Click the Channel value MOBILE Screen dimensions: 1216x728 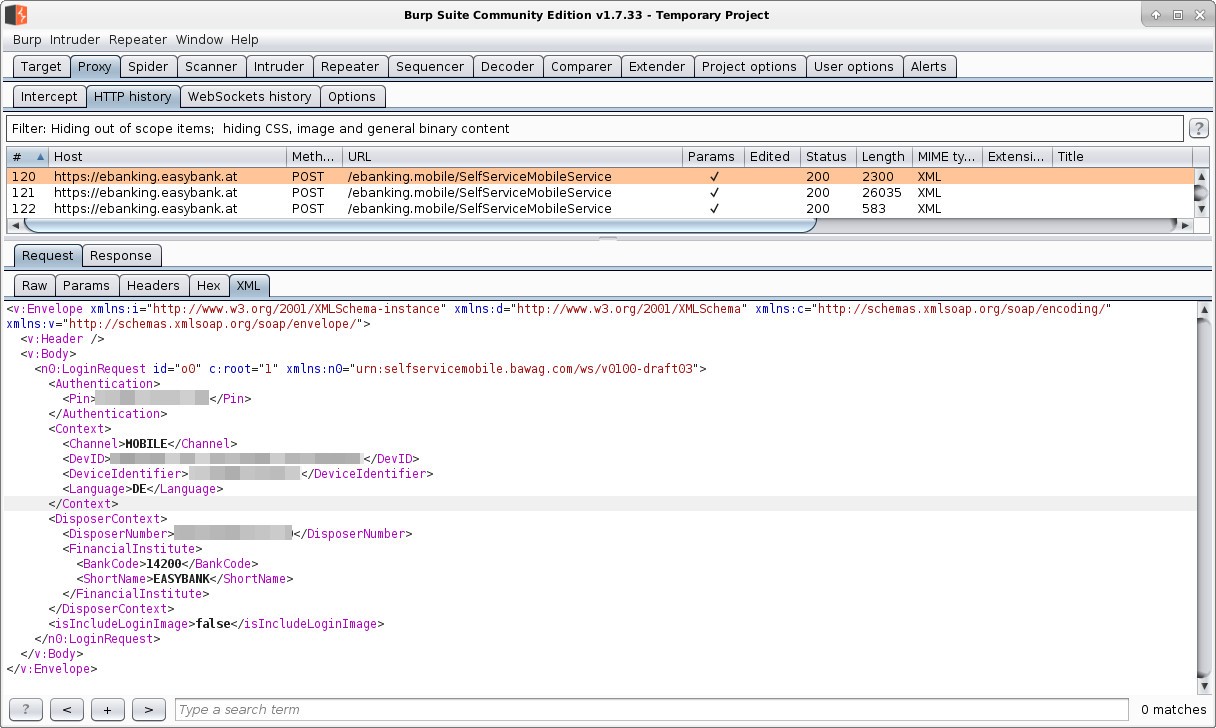145,444
